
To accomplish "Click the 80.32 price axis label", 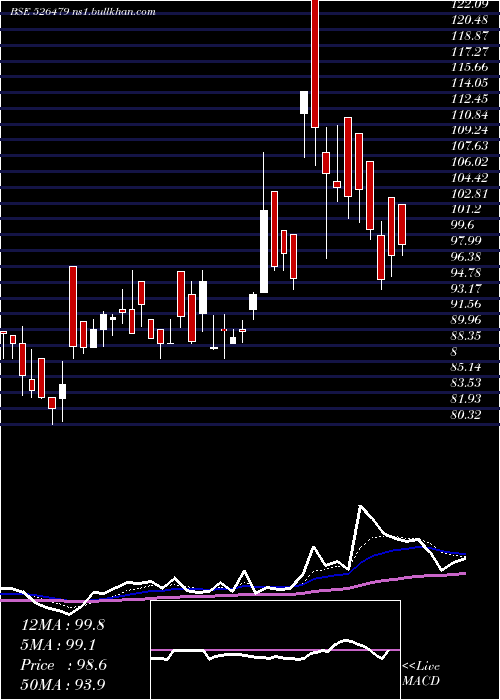I will click(465, 415).
